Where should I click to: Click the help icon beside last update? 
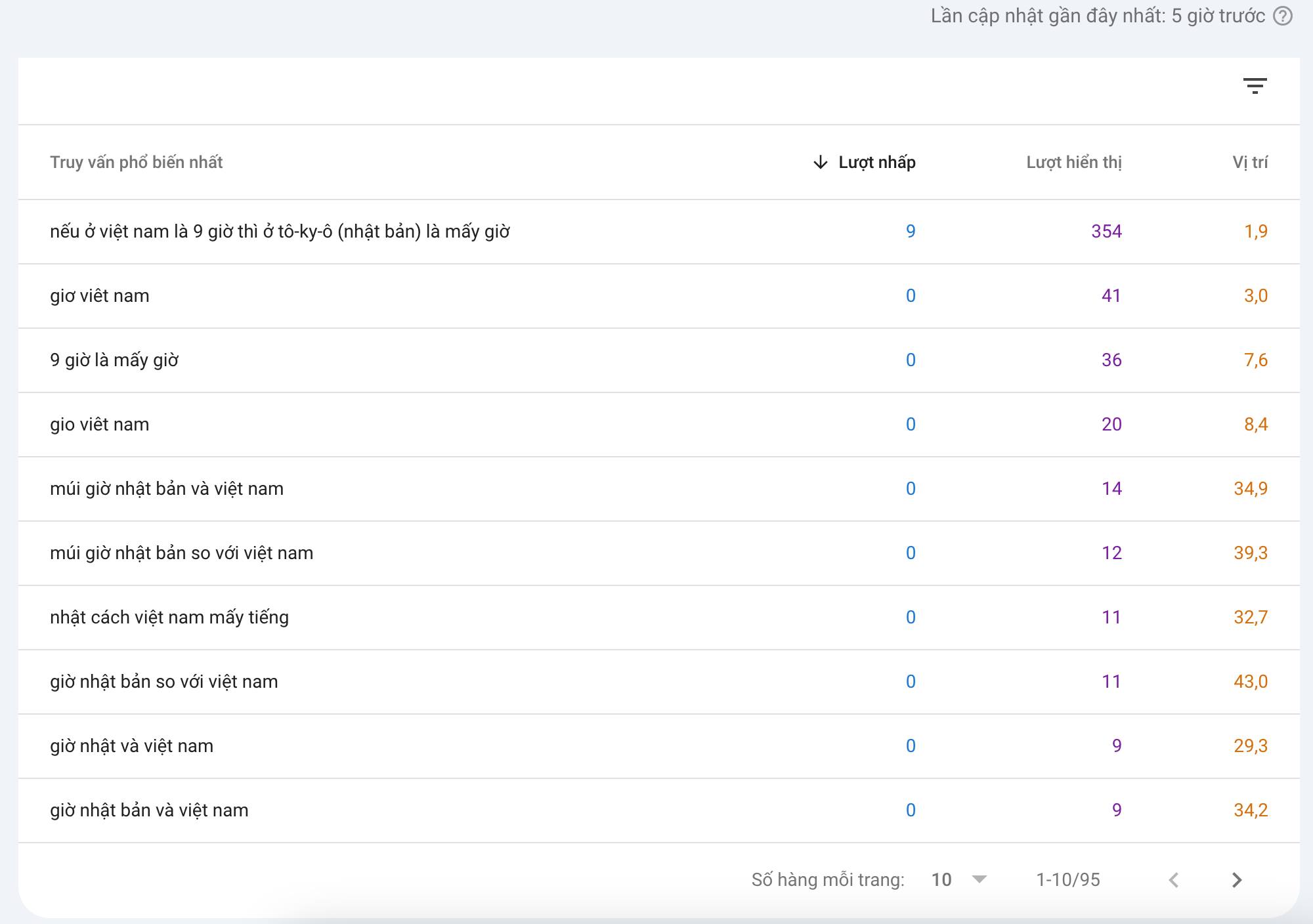point(1282,16)
